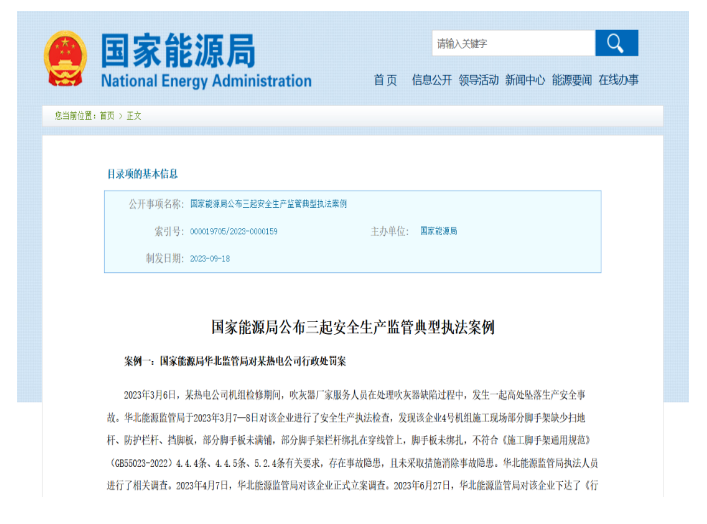Click the index number 000019705/2023-0000159
Screen dimensions: 707x524
233,231
